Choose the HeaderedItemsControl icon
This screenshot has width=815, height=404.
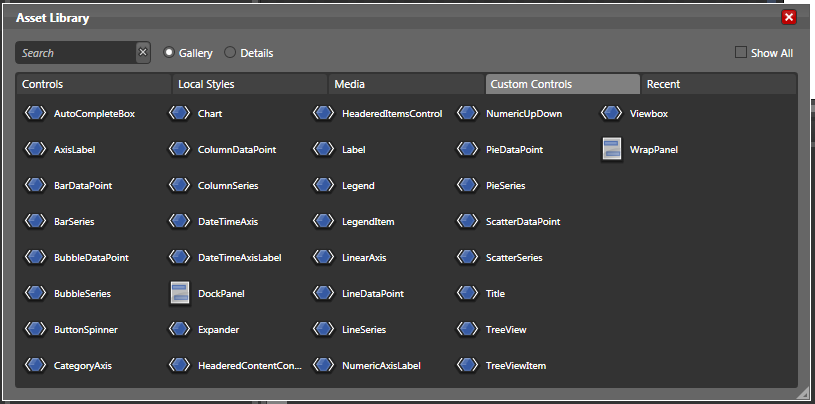(323, 113)
